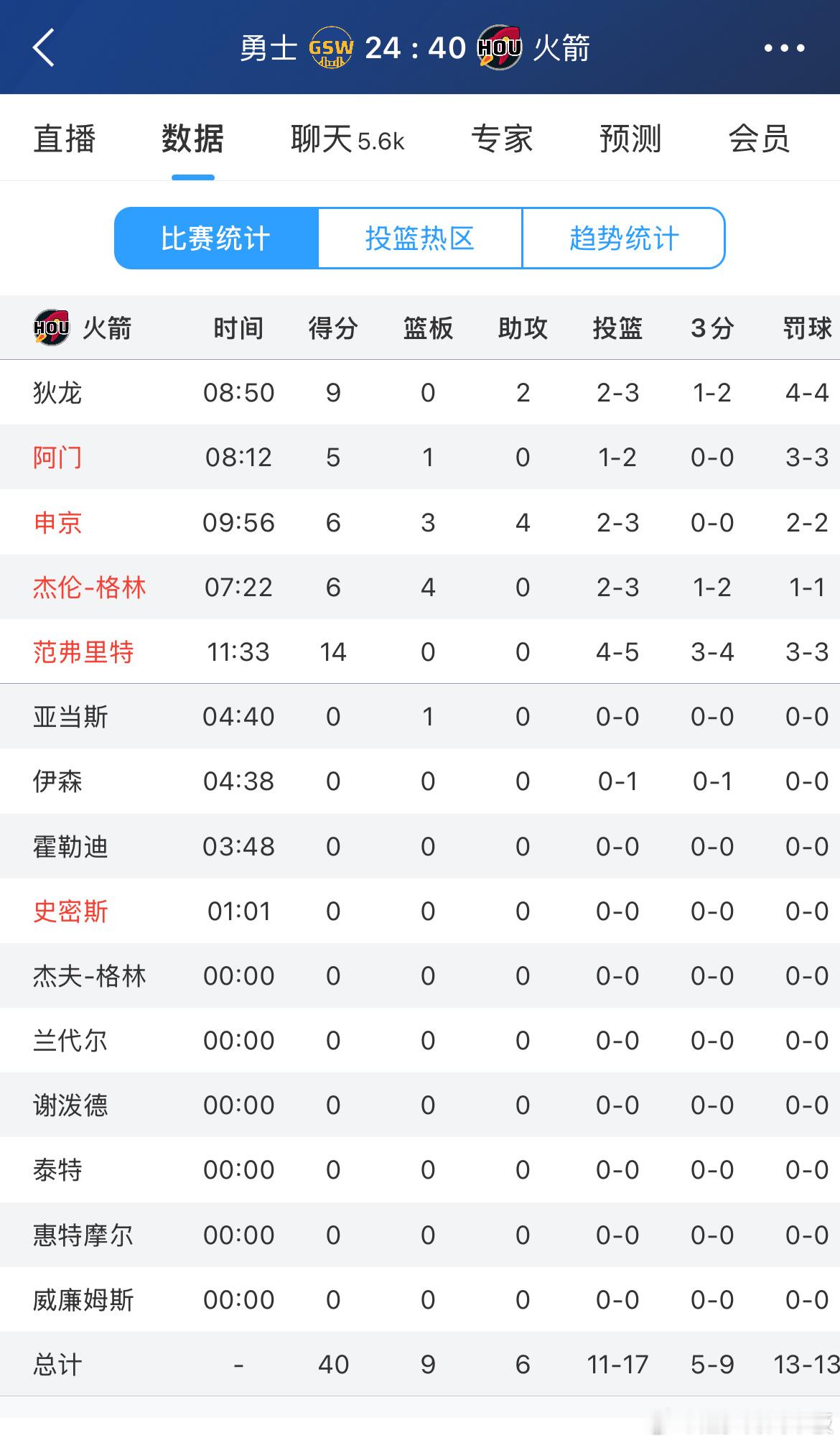Switch to 趋势统计 segment

624,238
